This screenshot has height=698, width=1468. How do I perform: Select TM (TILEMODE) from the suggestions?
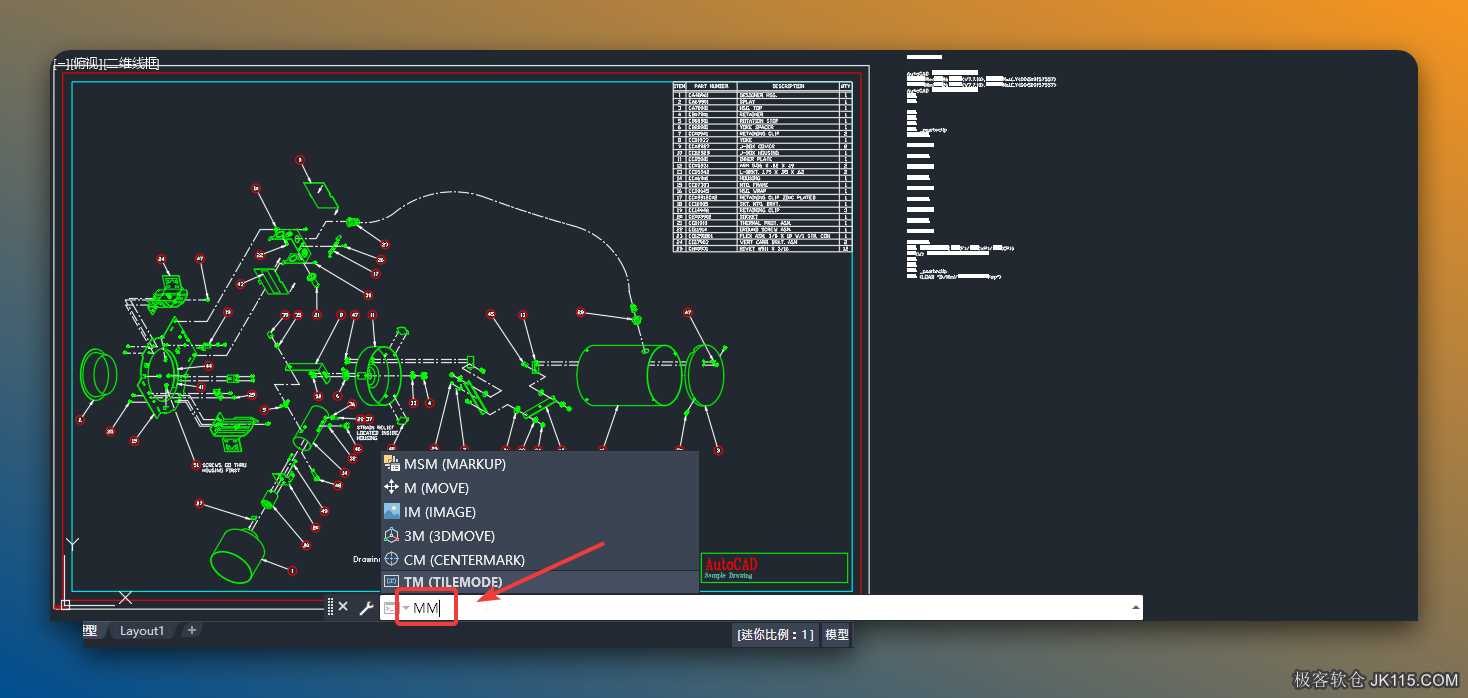coord(539,582)
